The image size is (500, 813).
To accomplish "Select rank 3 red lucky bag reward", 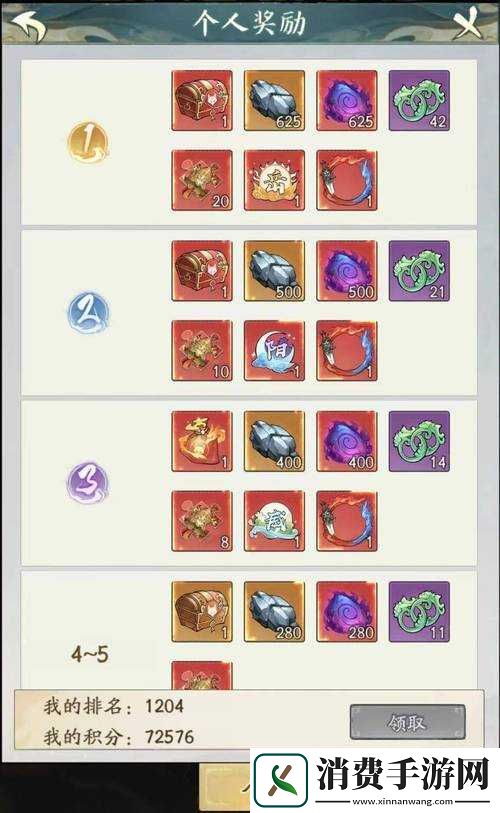I will [x=202, y=441].
